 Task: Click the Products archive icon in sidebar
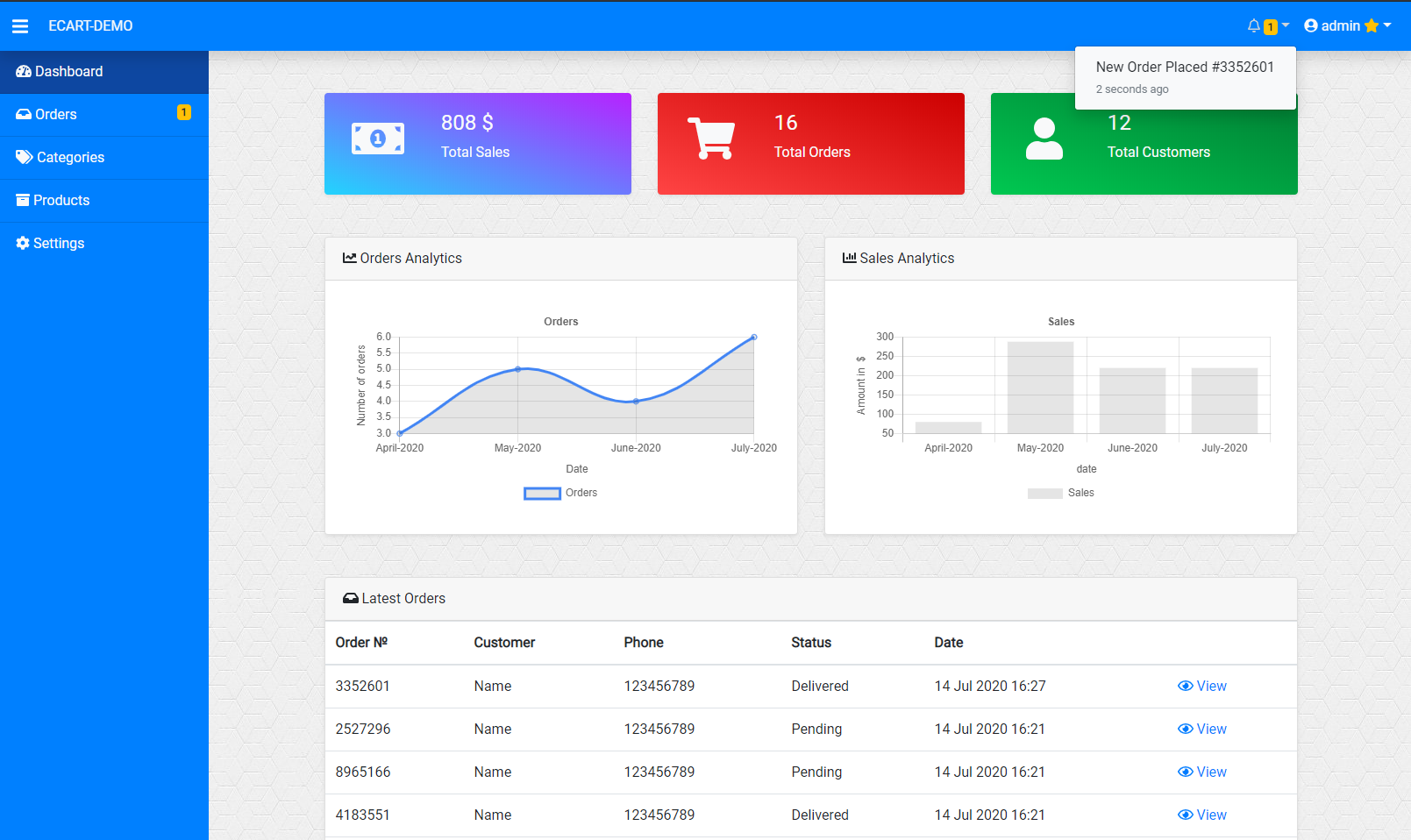tap(23, 201)
